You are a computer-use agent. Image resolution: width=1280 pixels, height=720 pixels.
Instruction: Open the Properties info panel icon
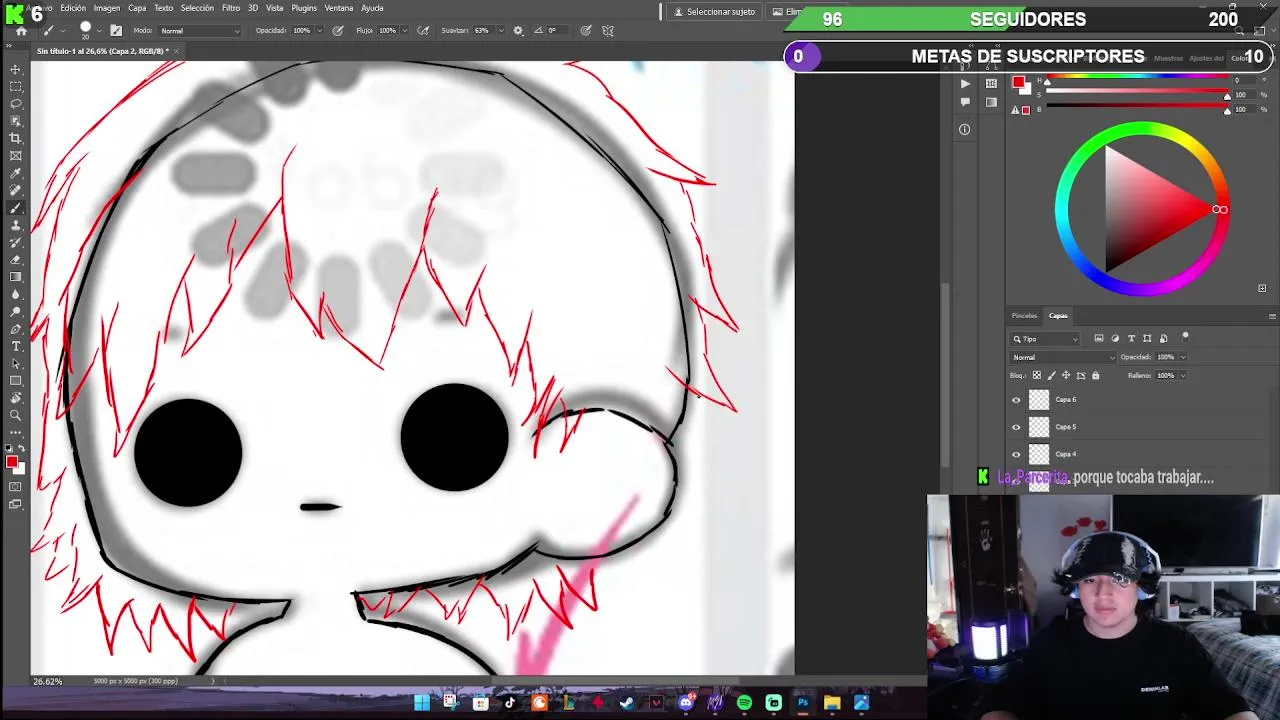click(964, 129)
